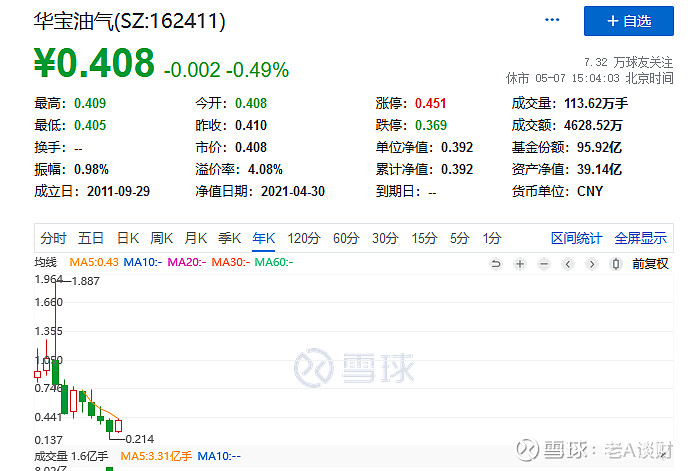Click the current price ¥0.408
Image resolution: width=693 pixels, height=471 pixels.
coord(94,63)
